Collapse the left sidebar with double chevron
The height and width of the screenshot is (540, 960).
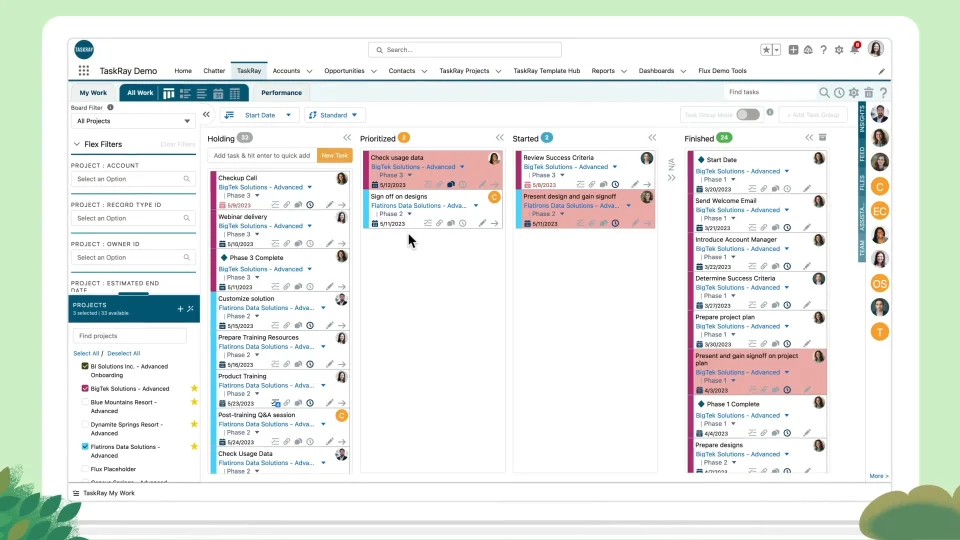(206, 114)
